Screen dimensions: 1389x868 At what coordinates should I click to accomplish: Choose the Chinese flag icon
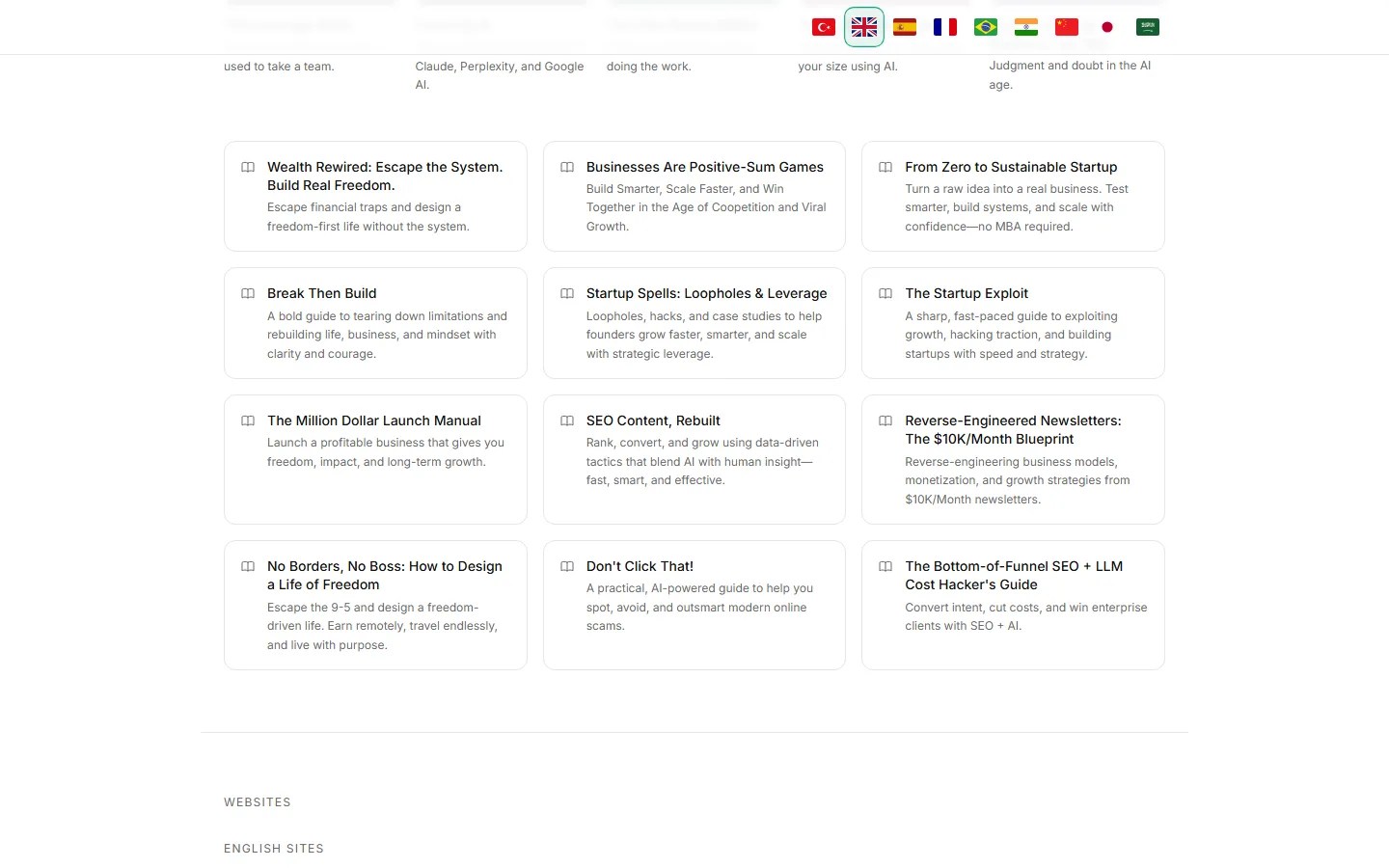(1067, 27)
